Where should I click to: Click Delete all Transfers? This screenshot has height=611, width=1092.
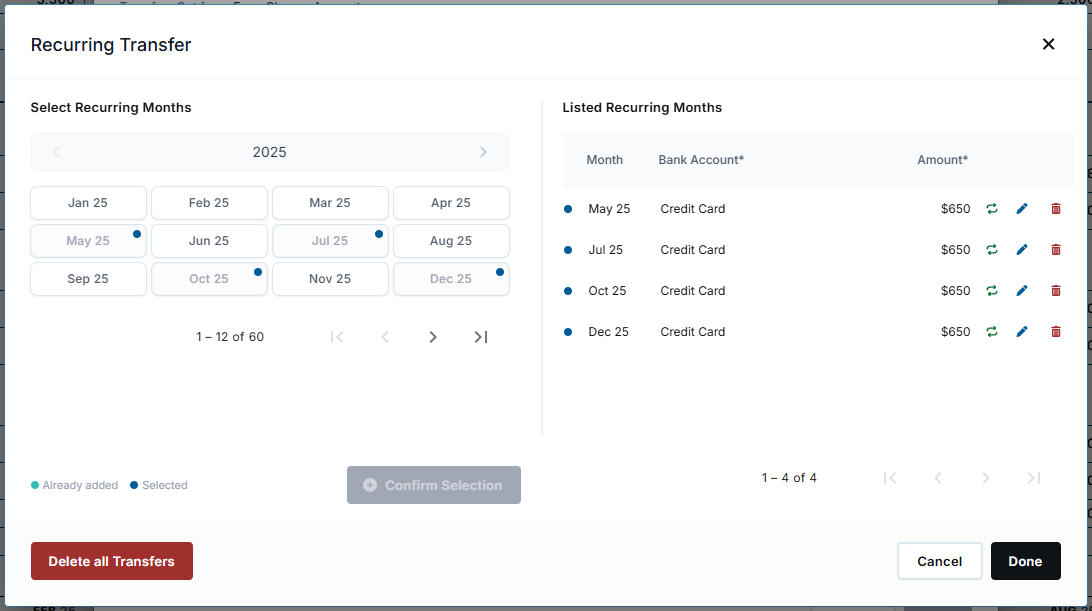point(111,561)
